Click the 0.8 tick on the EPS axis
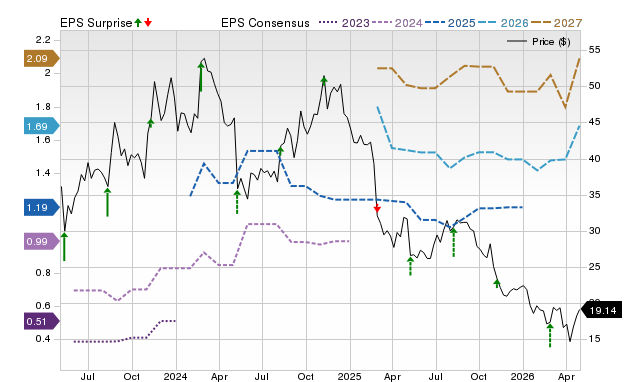Image resolution: width=640 pixels, height=382 pixels. point(43,273)
